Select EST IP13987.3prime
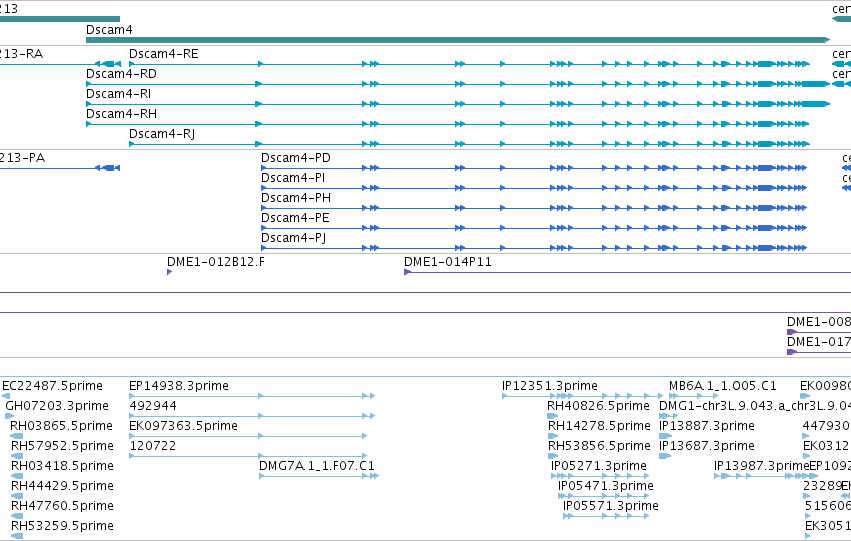The image size is (851, 541). pos(761,466)
